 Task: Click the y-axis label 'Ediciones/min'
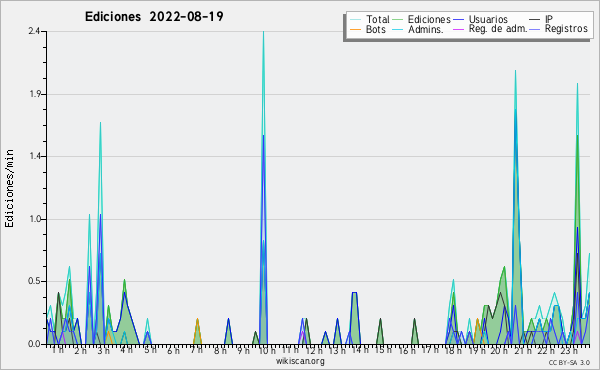tap(9, 188)
